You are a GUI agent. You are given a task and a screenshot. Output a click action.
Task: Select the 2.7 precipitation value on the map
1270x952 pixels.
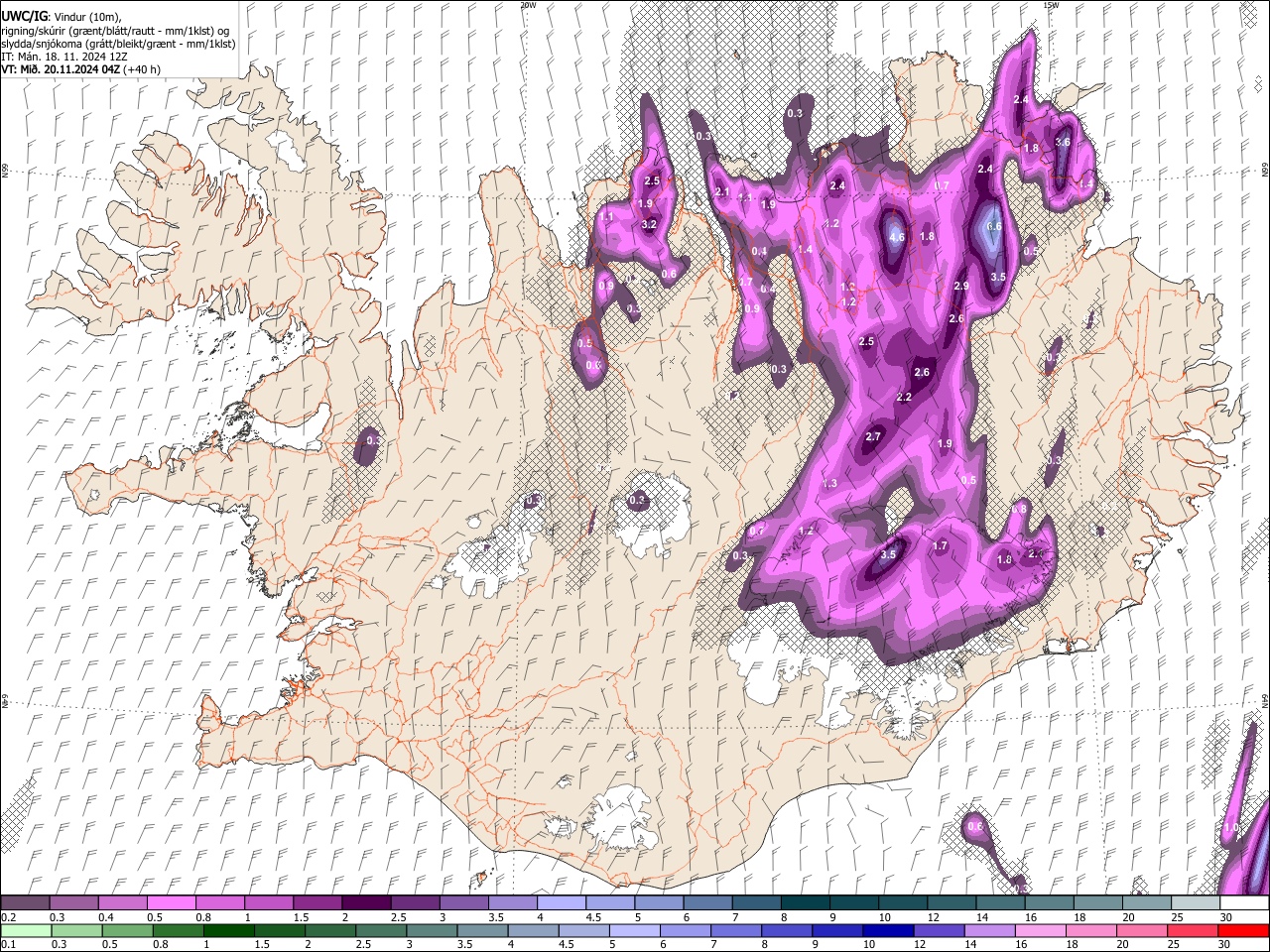873,436
